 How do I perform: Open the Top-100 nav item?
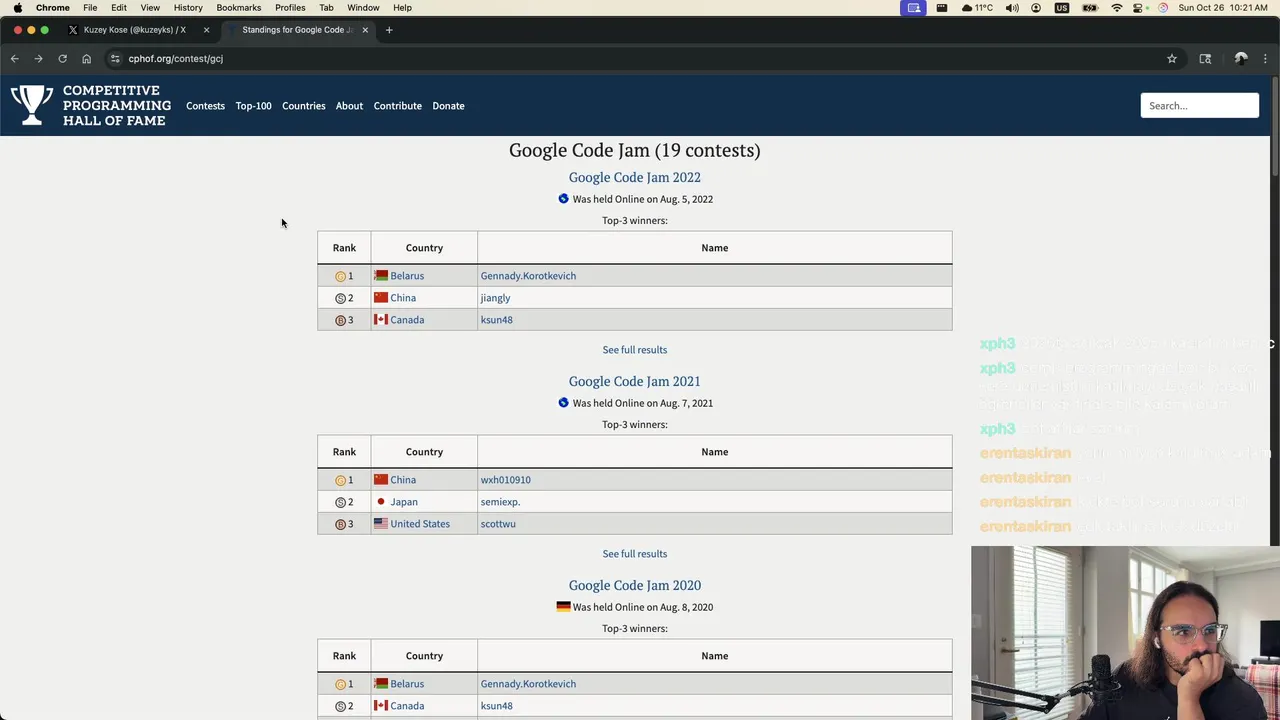click(x=253, y=106)
